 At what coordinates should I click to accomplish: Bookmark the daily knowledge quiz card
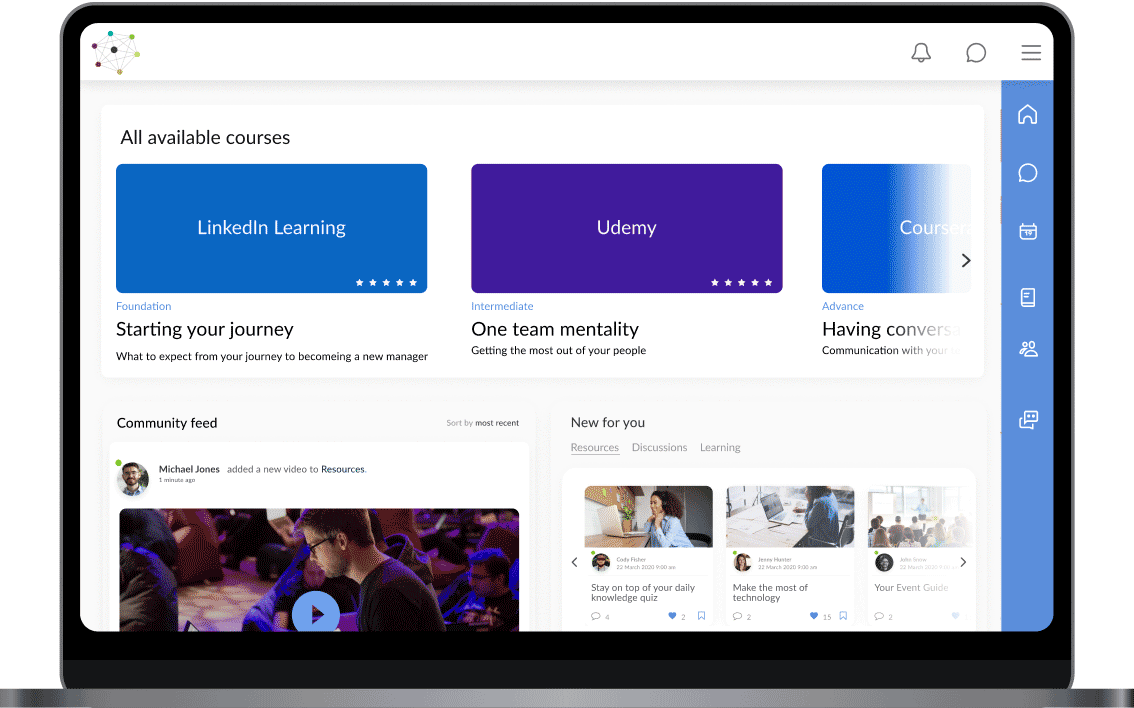click(701, 616)
